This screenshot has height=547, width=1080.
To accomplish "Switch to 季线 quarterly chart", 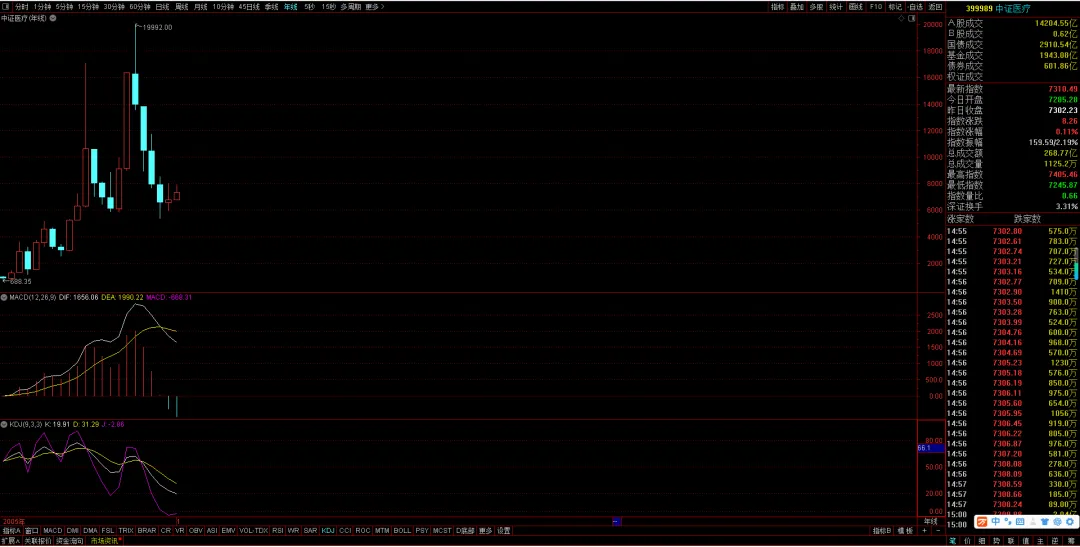I will (x=271, y=6).
